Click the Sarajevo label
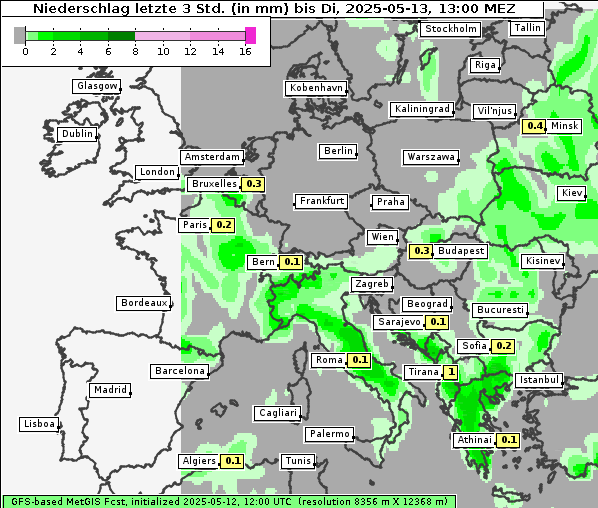Screen dimensions: 598x508 [x=399, y=322]
